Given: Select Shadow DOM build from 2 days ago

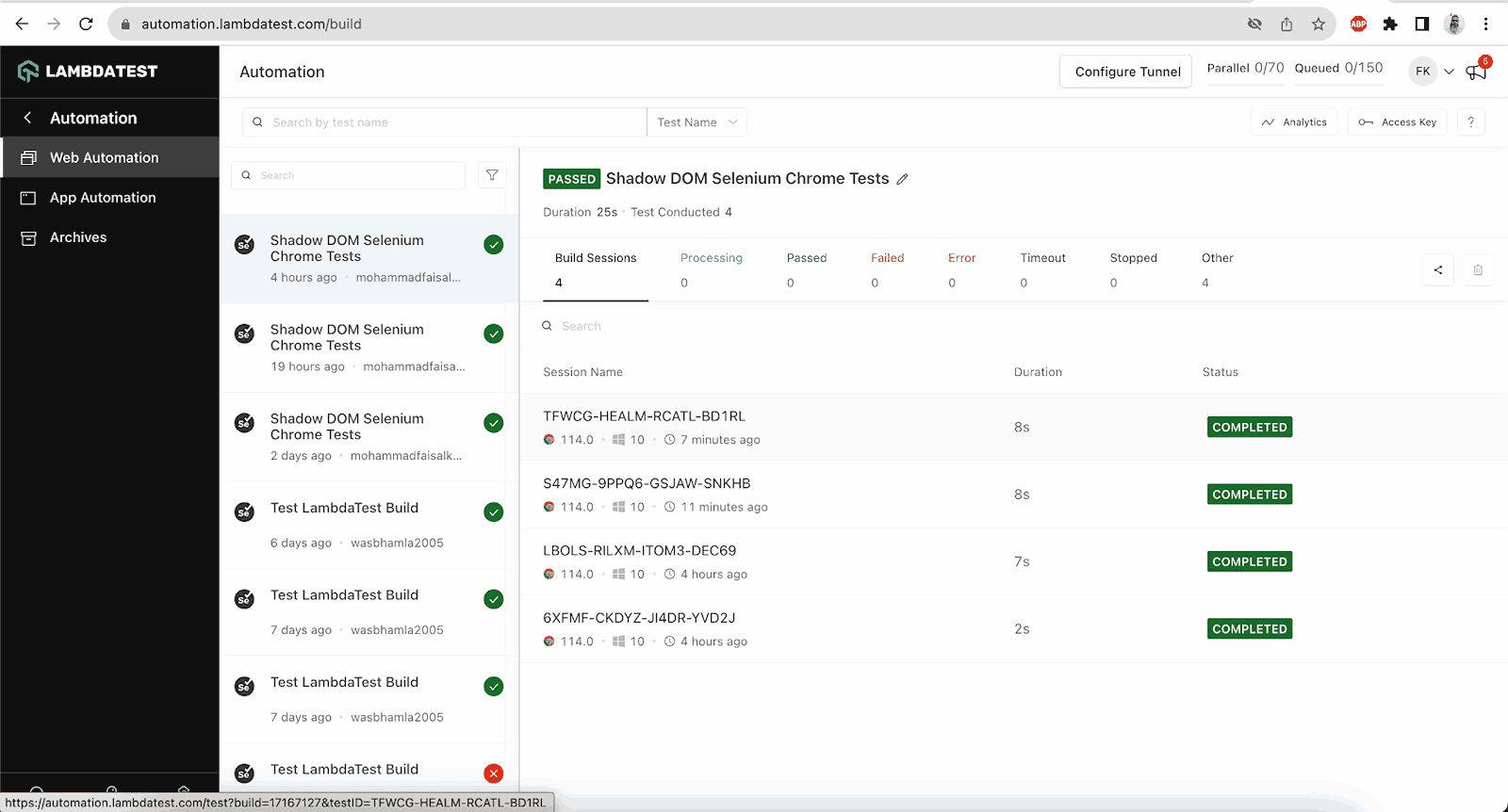Looking at the screenshot, I should [x=369, y=437].
